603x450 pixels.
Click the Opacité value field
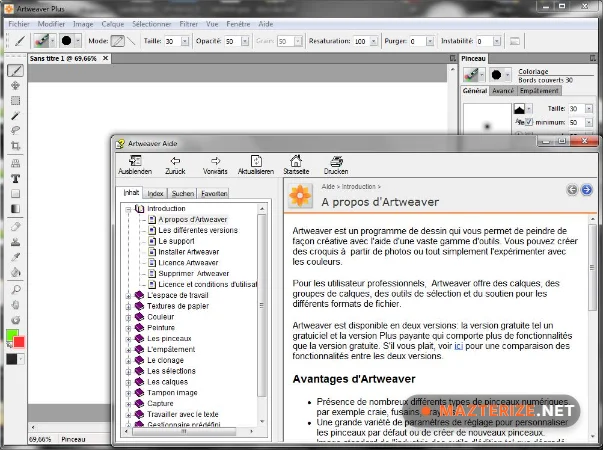[x=233, y=41]
